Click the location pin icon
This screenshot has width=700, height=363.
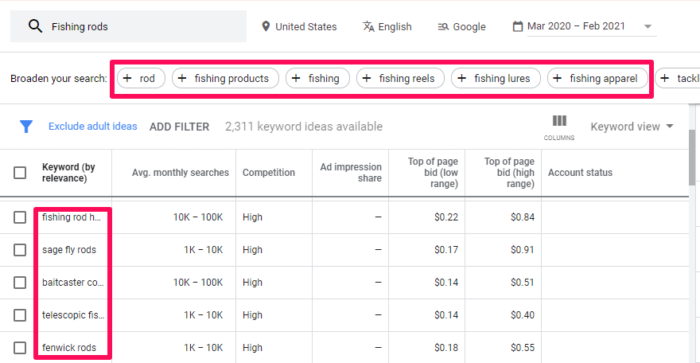pos(266,26)
